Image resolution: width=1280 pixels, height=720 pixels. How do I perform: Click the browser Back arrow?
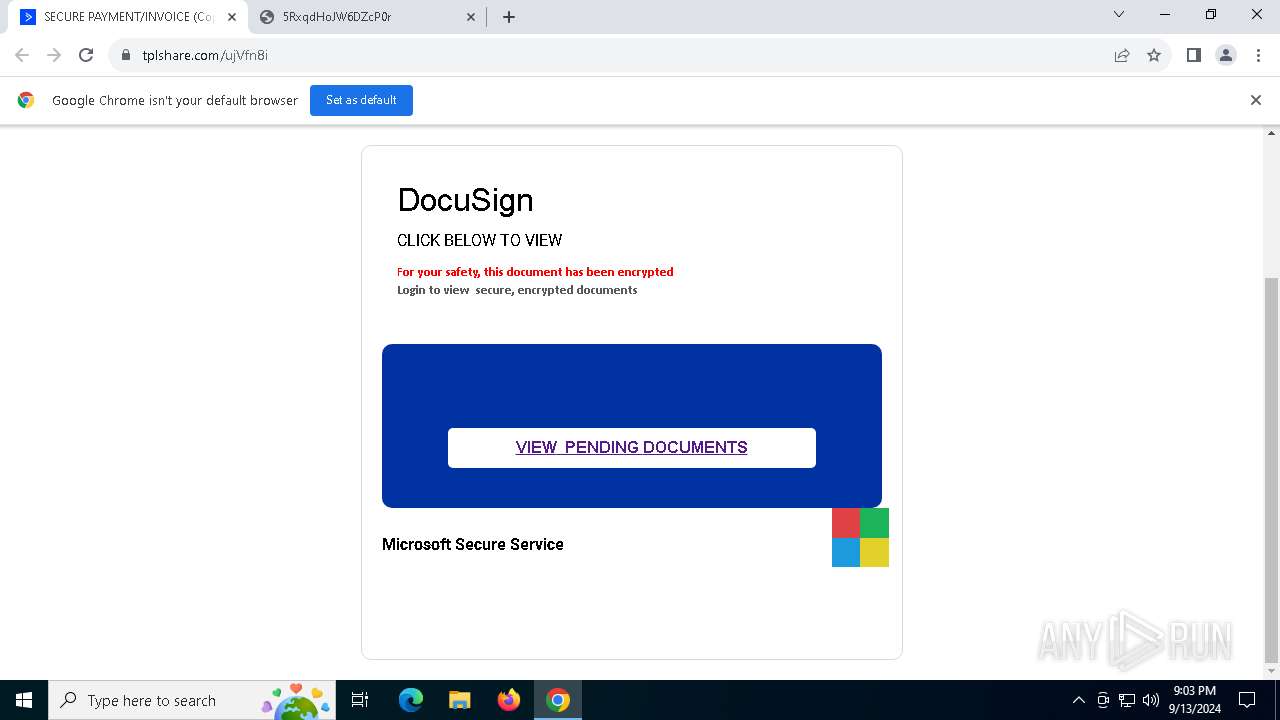22,55
